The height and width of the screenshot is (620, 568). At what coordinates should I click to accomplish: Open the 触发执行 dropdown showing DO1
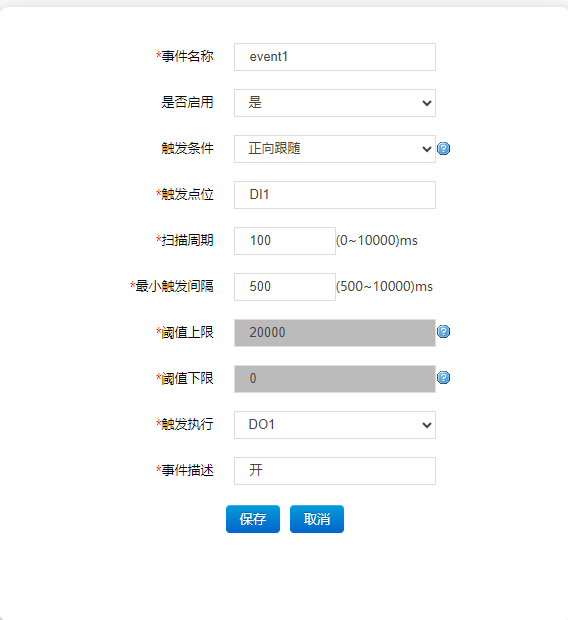335,425
